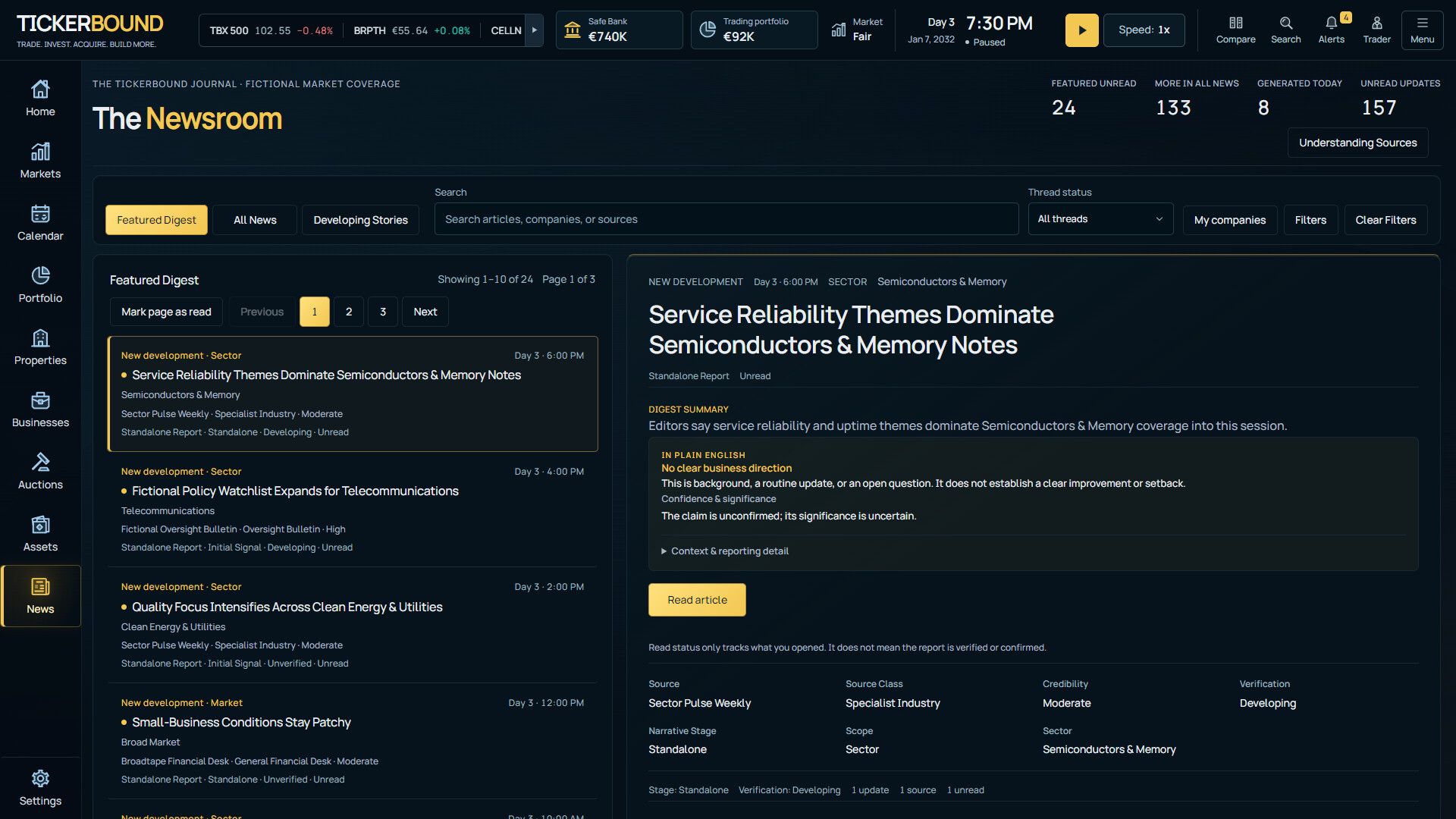Click Mark page as read
Viewport: 1456px width, 819px height.
pos(166,312)
